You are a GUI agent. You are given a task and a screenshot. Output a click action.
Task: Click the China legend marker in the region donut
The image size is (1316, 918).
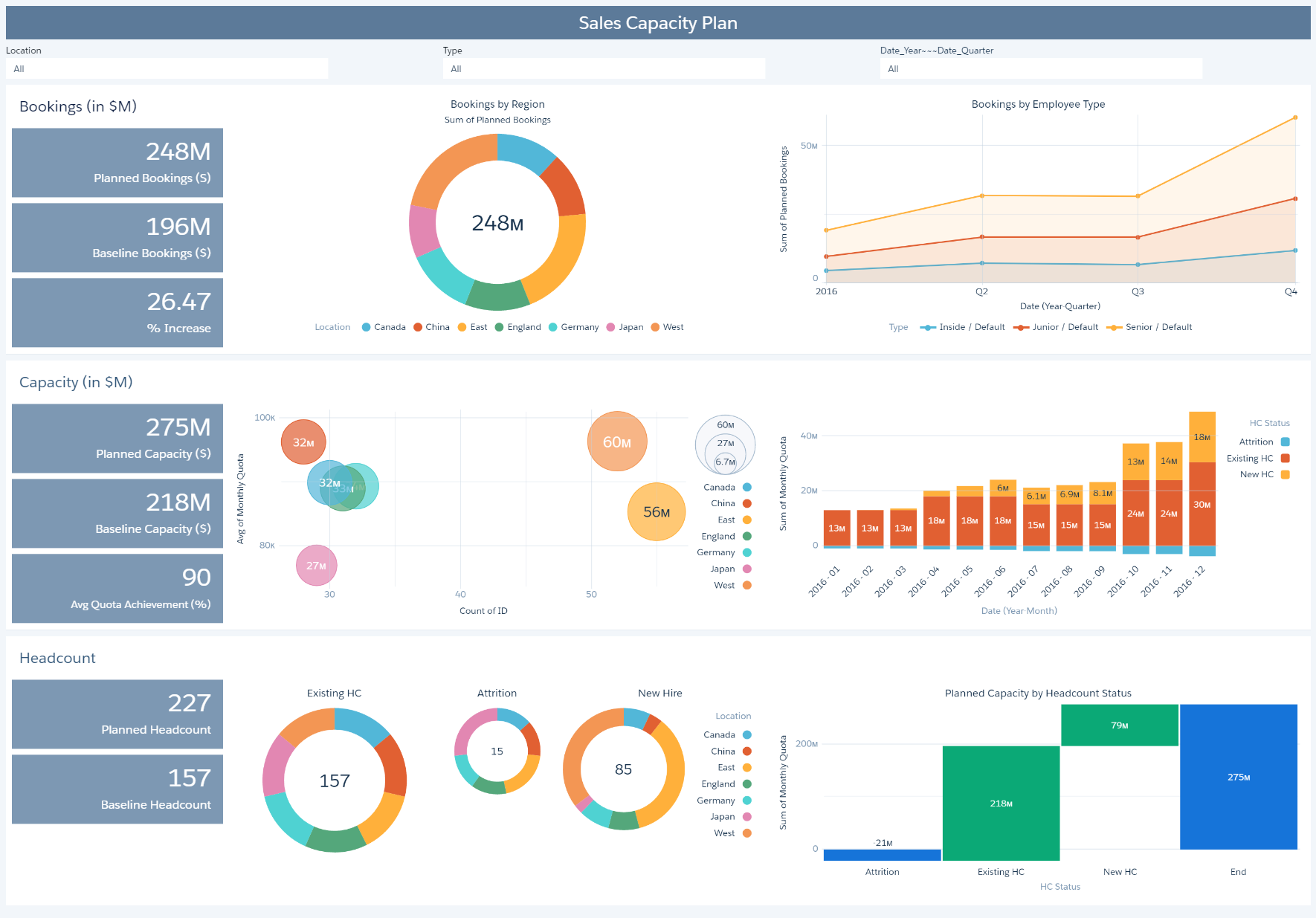[x=417, y=327]
